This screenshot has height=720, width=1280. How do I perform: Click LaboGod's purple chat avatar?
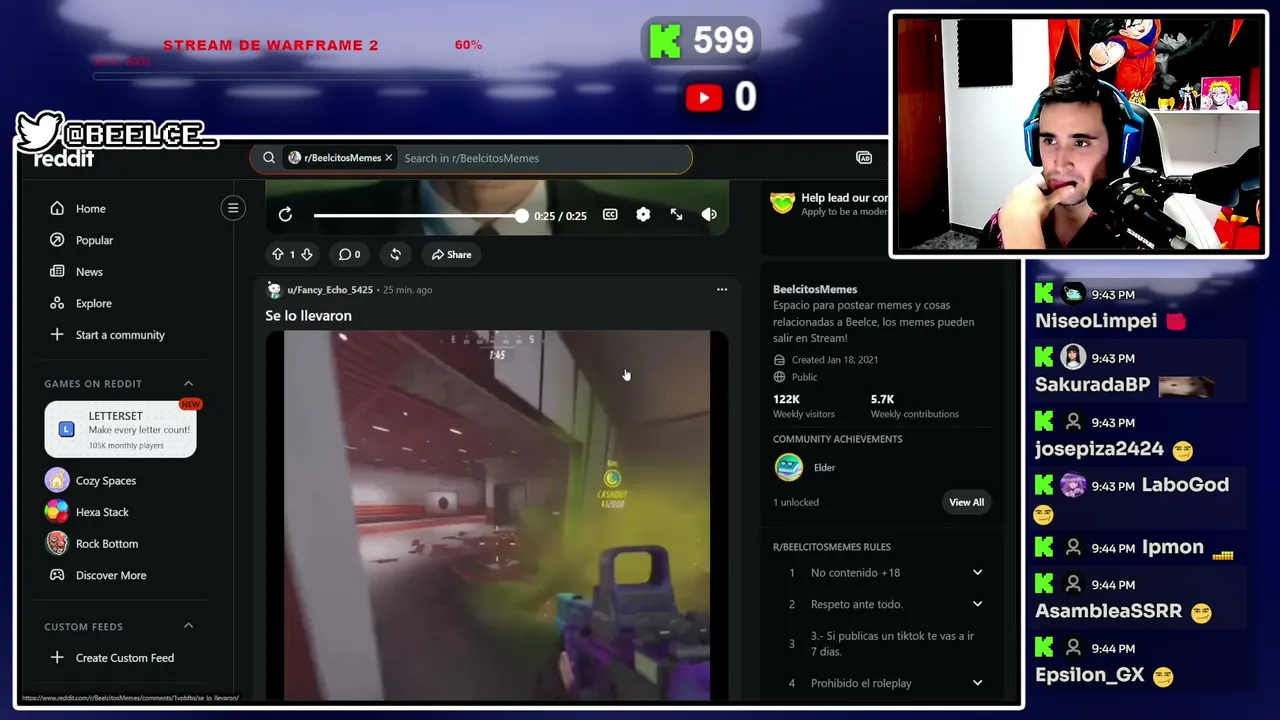click(1073, 485)
